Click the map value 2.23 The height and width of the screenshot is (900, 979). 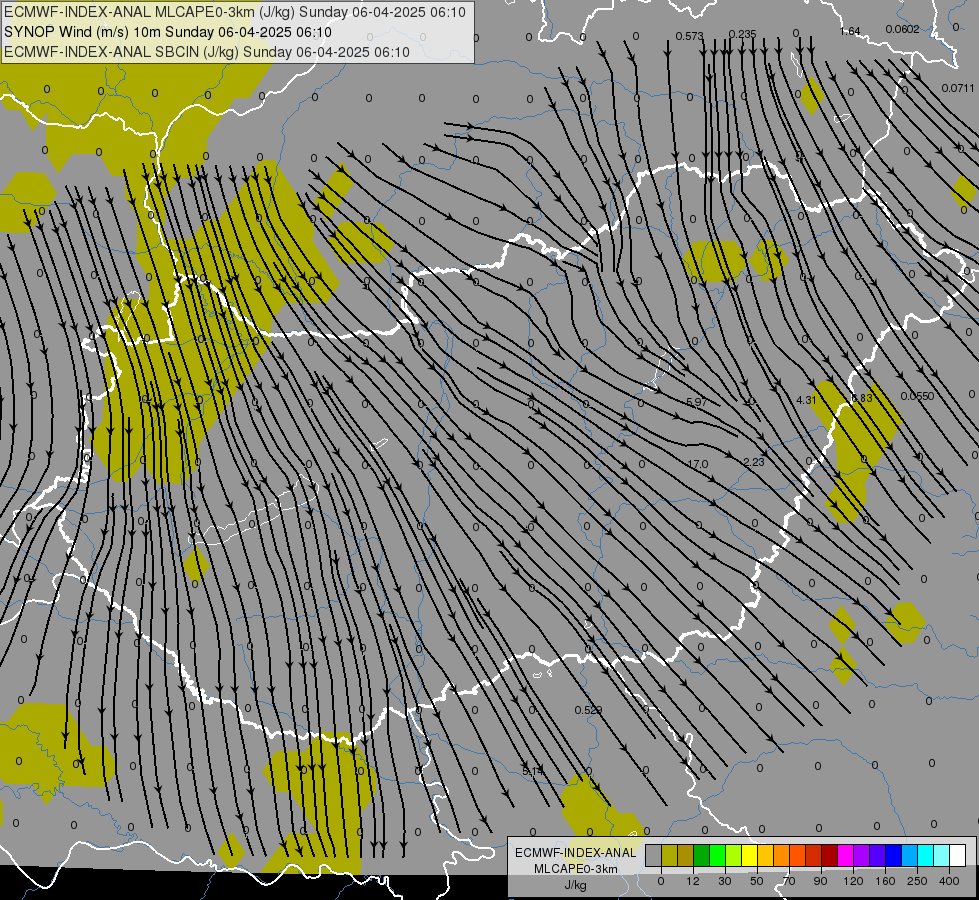coord(754,462)
